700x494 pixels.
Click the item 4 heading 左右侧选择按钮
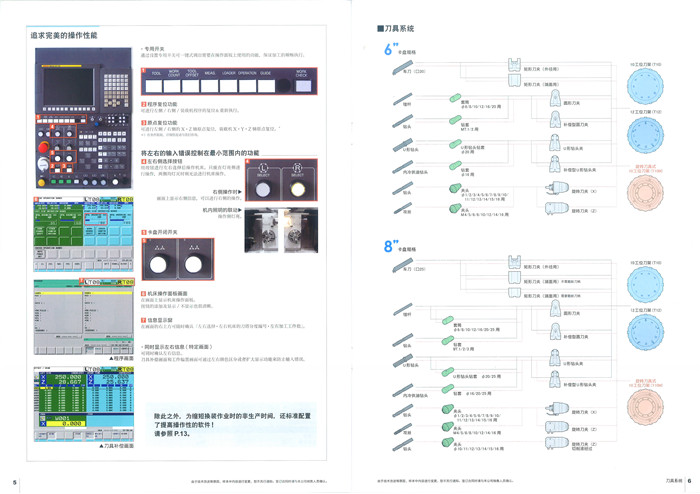click(165, 161)
